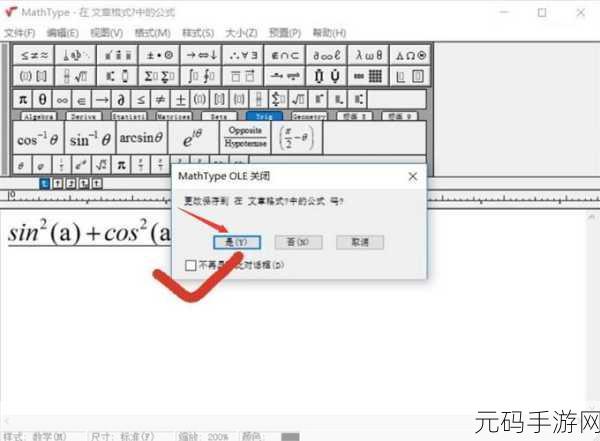Open the logical symbols palette (∴∀∃)
Viewport: 600px width, 441px height.
point(243,56)
